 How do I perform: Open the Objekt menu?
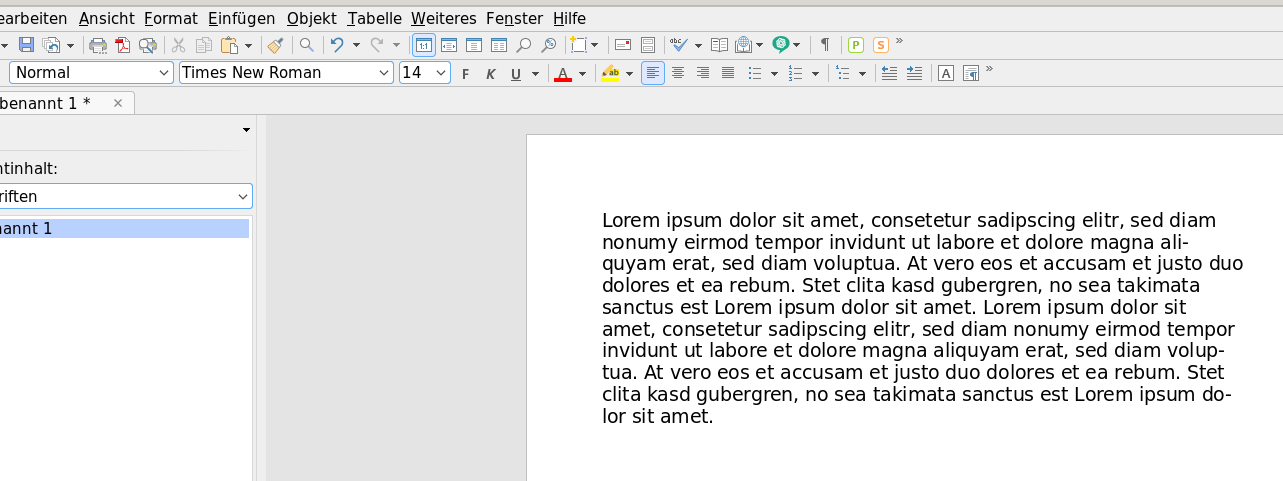[312, 18]
